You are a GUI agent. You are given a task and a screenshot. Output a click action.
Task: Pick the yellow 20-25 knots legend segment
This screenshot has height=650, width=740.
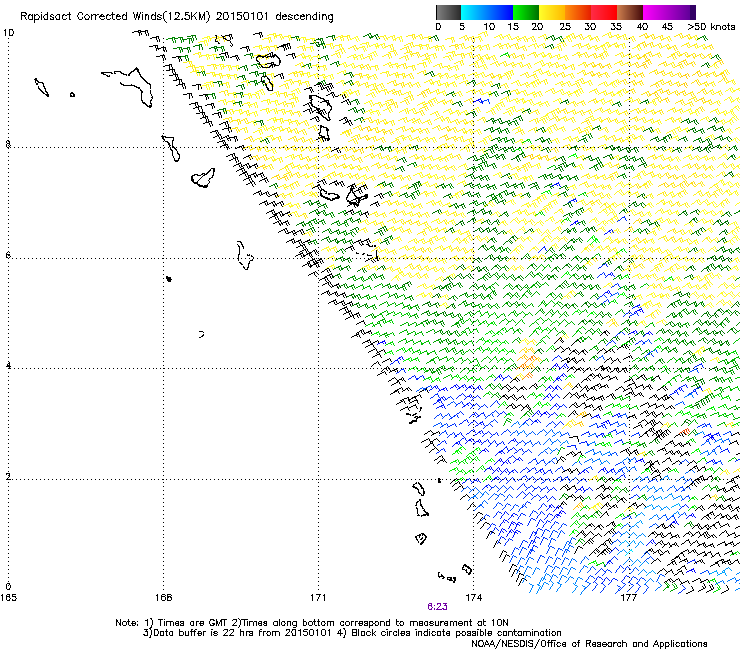tap(552, 12)
